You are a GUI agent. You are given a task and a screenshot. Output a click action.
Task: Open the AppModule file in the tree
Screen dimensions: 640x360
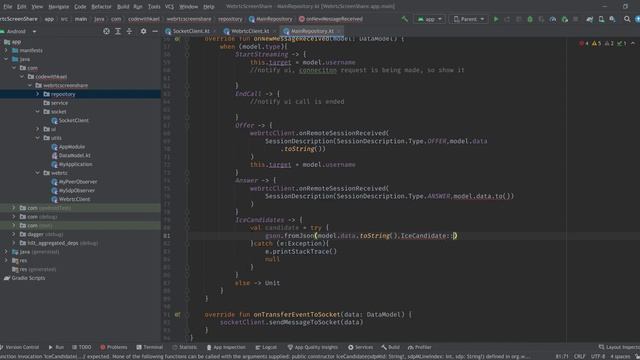pyautogui.click(x=68, y=147)
